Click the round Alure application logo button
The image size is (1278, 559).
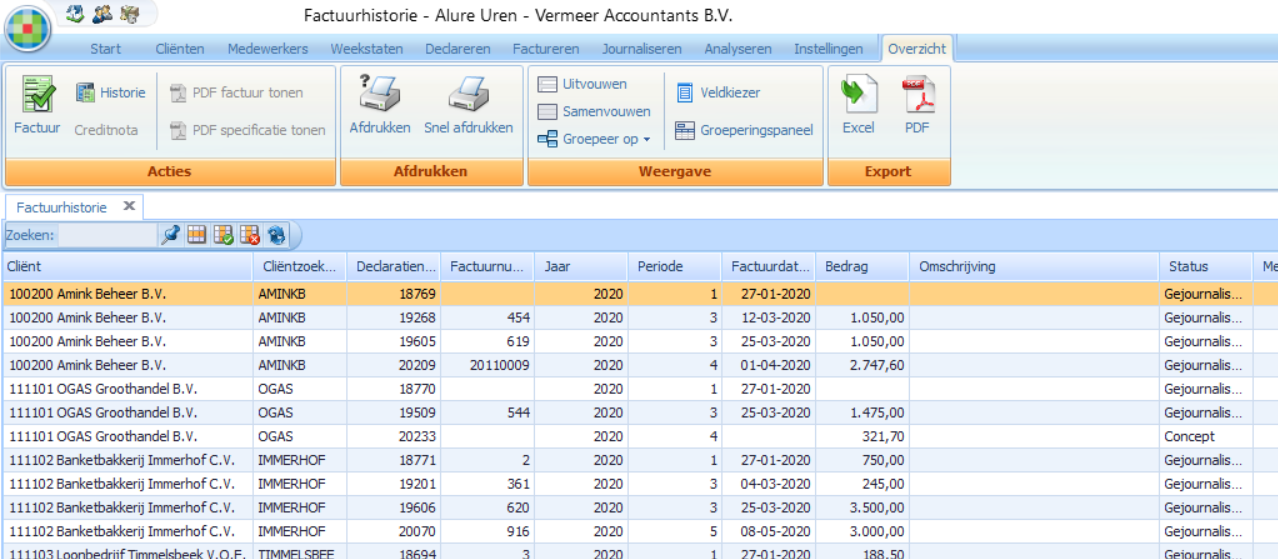28,28
